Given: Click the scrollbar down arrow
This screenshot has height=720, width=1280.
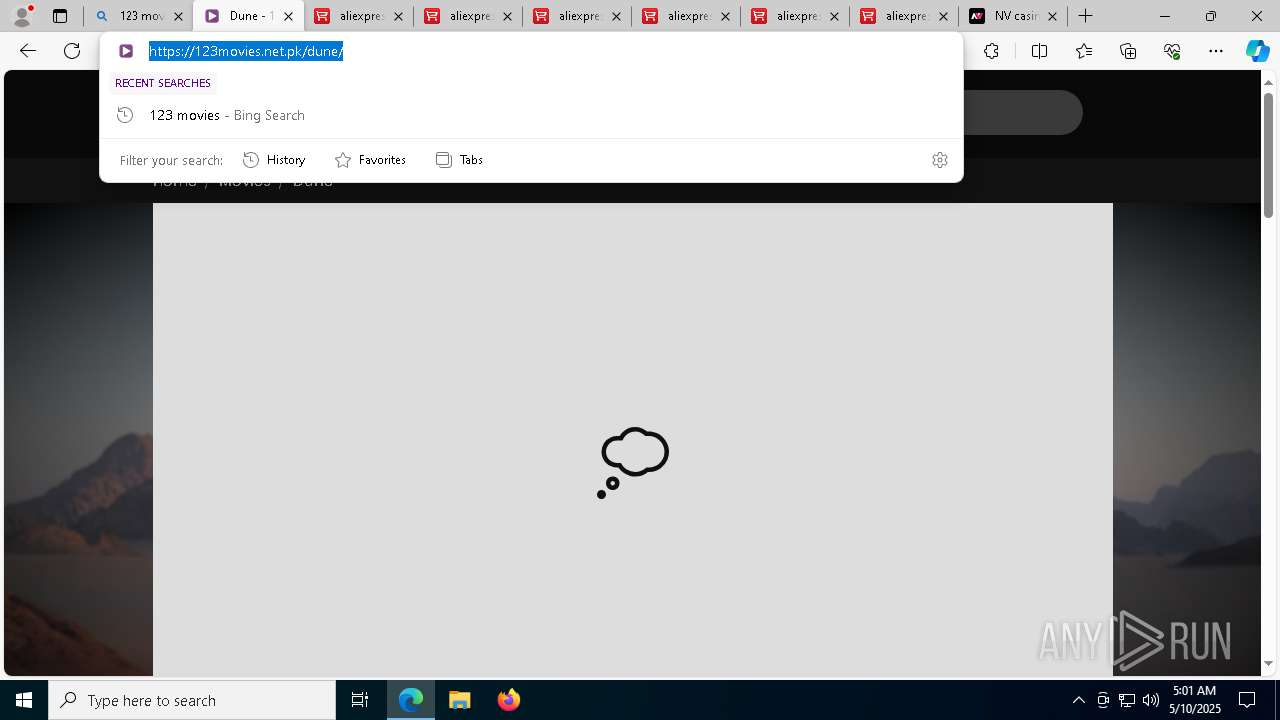Looking at the screenshot, I should (x=1268, y=663).
